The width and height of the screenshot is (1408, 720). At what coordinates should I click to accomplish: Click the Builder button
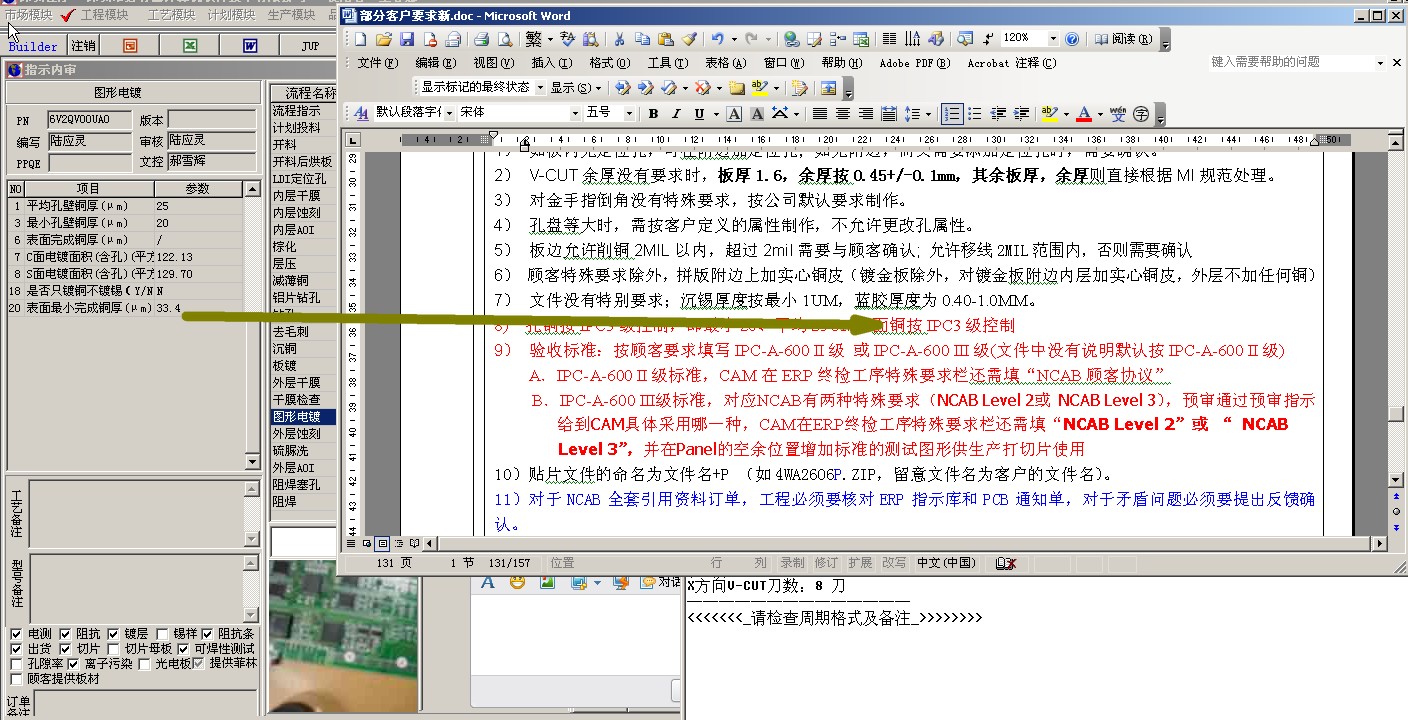(x=33, y=46)
